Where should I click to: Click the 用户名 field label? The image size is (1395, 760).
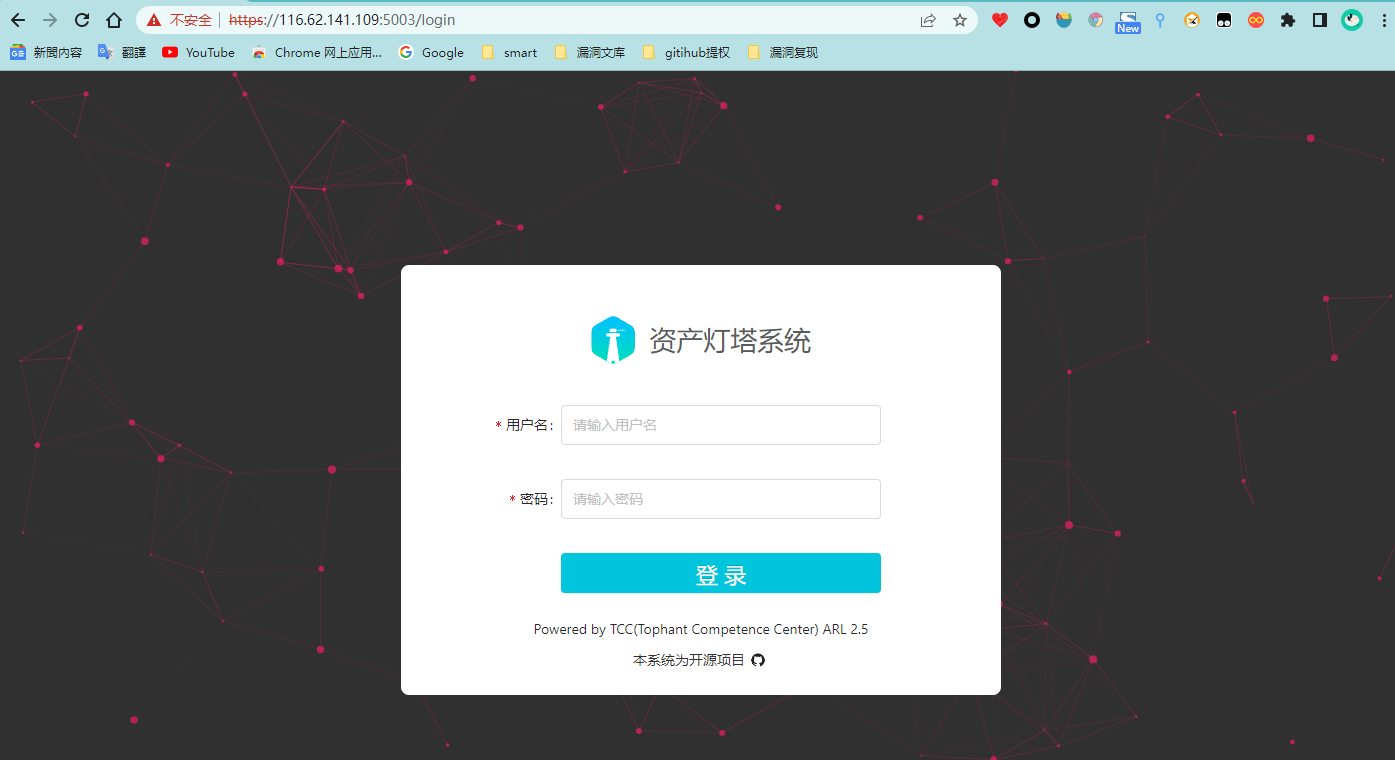point(525,425)
